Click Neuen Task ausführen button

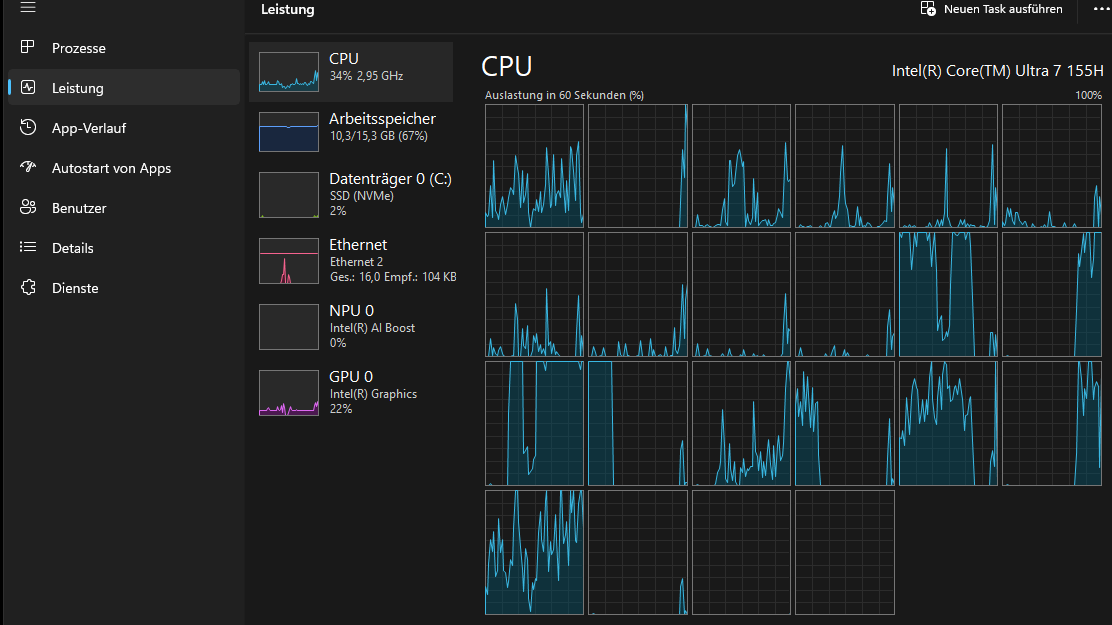point(991,9)
